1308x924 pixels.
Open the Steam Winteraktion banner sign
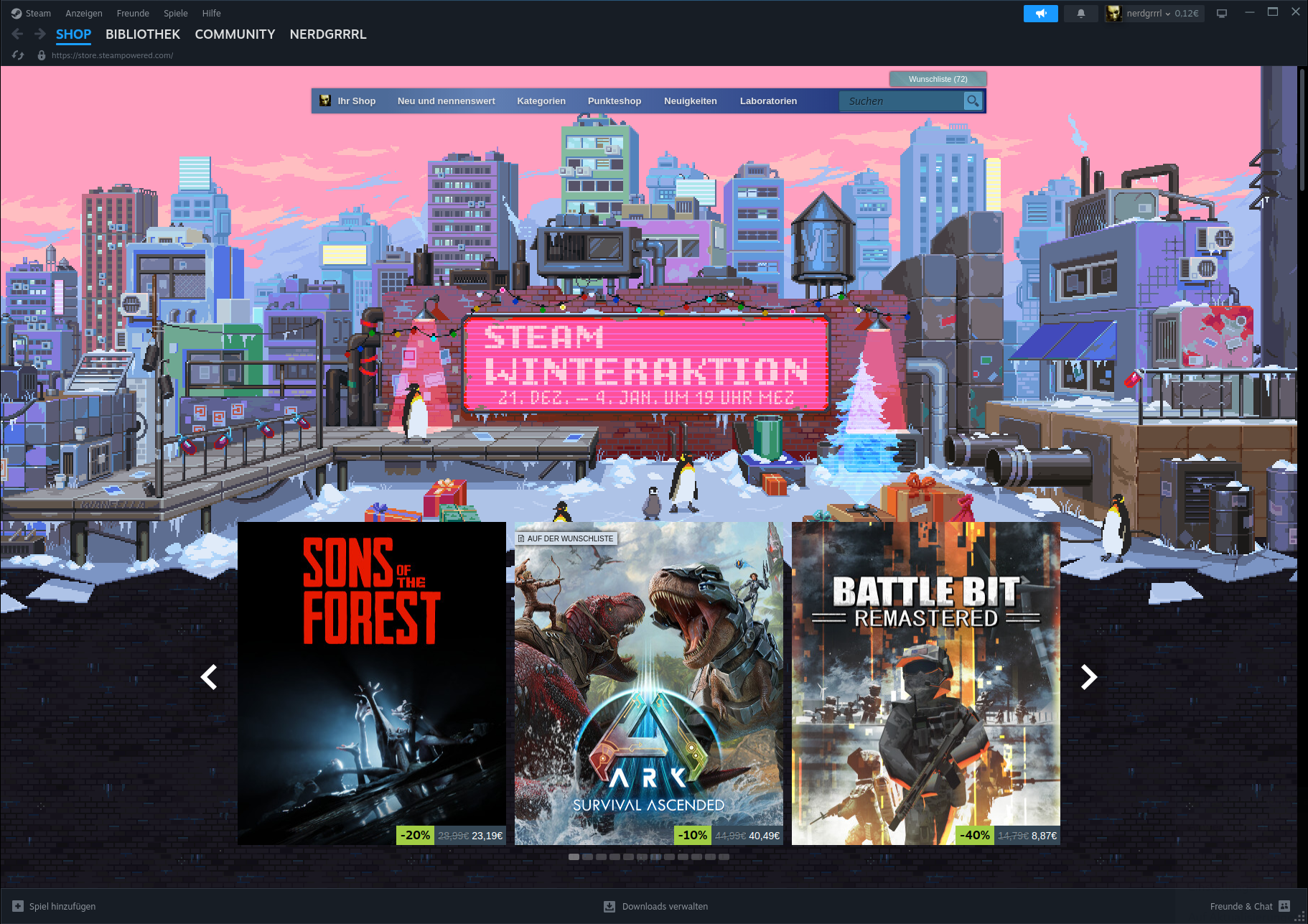click(646, 365)
